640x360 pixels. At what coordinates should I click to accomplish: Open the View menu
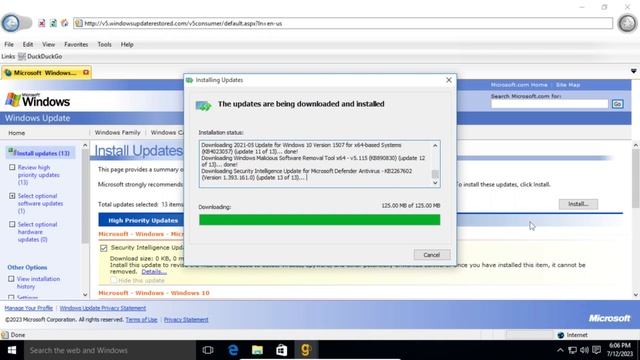(x=48, y=44)
